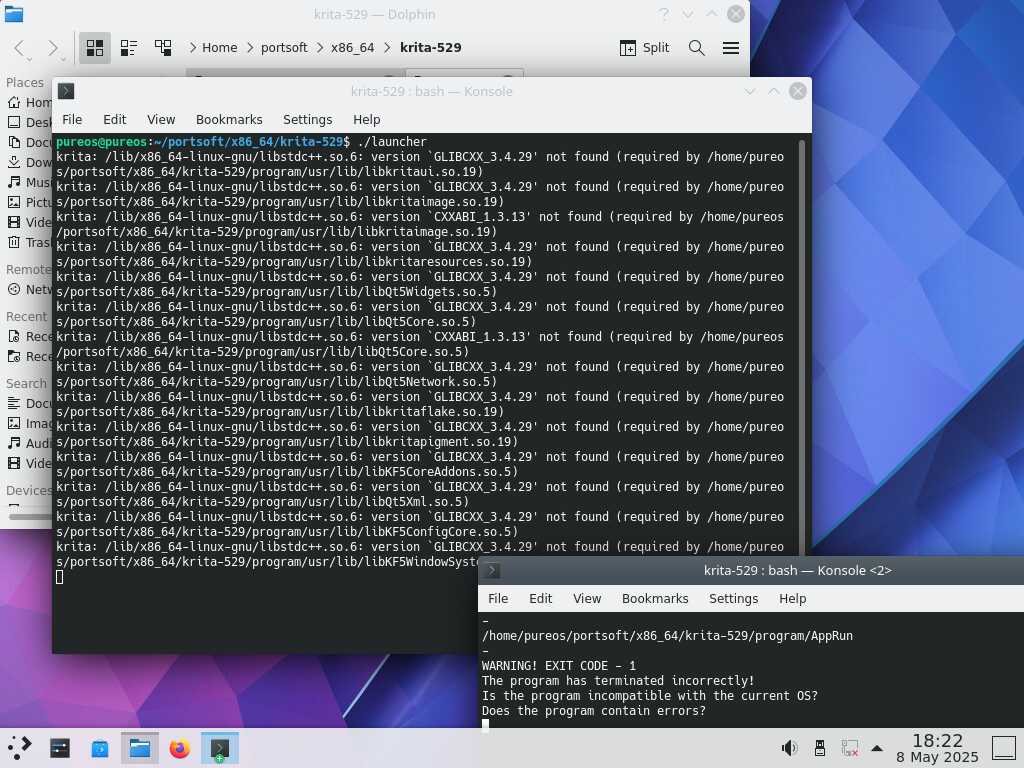Select Videos icon under Places in Dolphin
Viewport: 1024px width, 768px height.
click(x=14, y=222)
